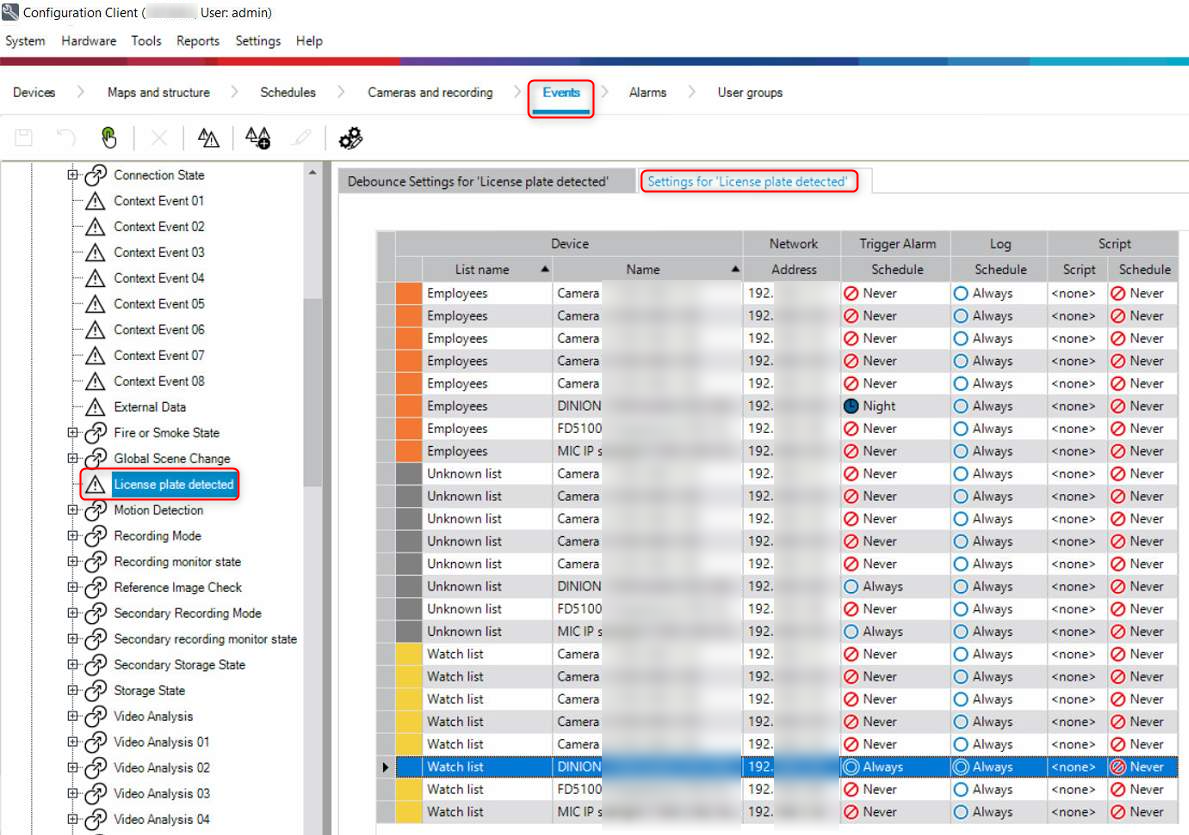Expand the Video Analysis 01 node
The height and width of the screenshot is (835, 1189).
(73, 742)
